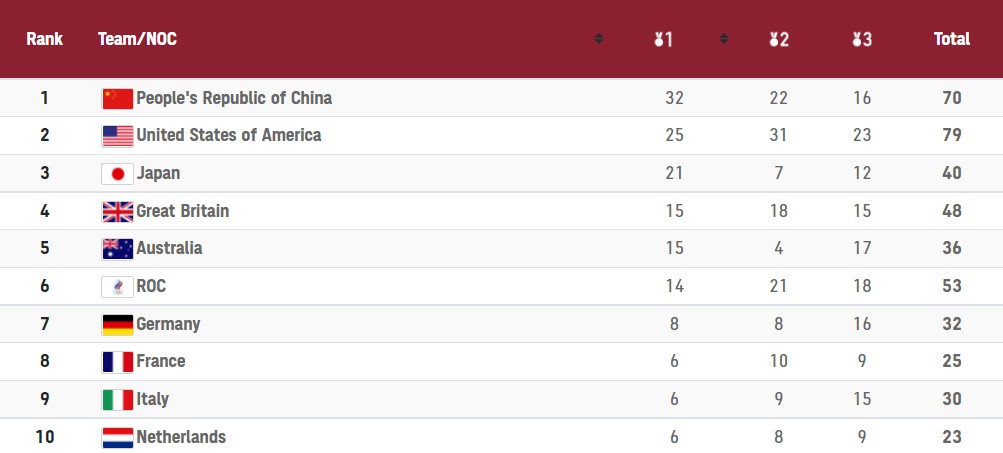Click the ROC team emblem icon
The image size is (1003, 453).
pyautogui.click(x=118, y=287)
